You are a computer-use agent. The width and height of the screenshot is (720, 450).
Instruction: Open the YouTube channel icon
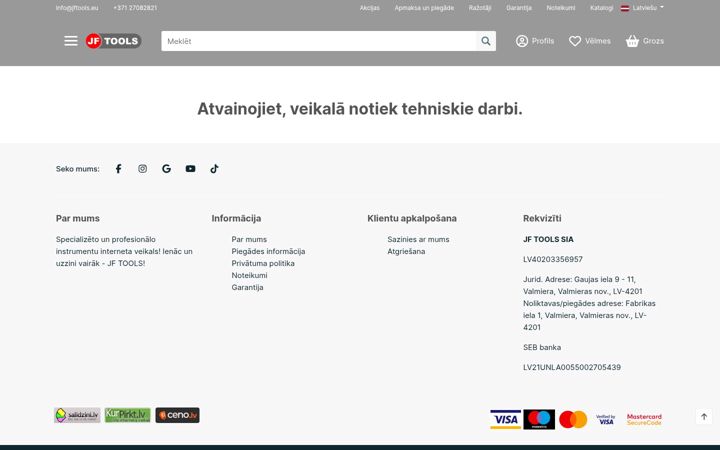(191, 169)
